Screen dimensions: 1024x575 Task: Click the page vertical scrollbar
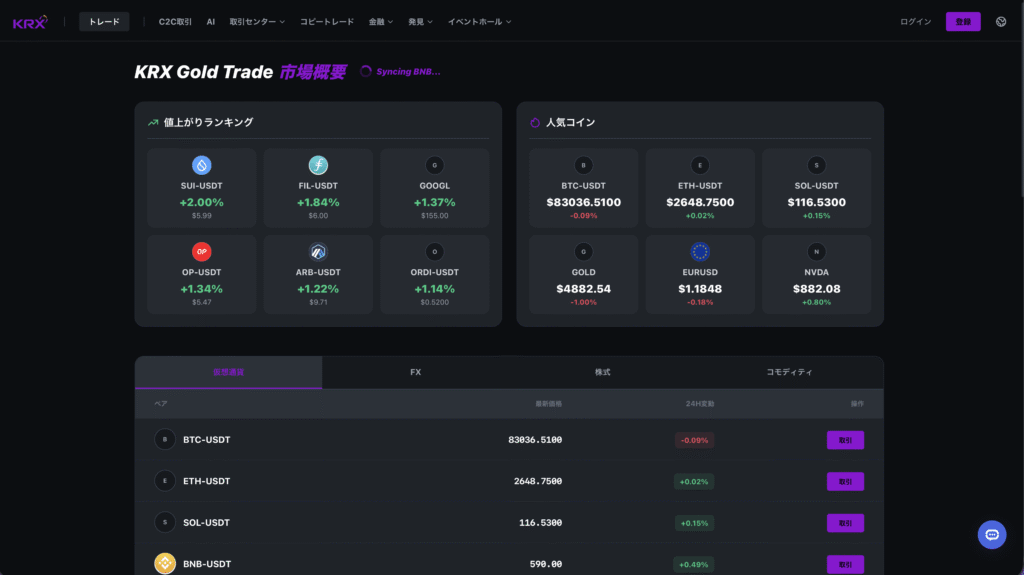tap(1021, 98)
